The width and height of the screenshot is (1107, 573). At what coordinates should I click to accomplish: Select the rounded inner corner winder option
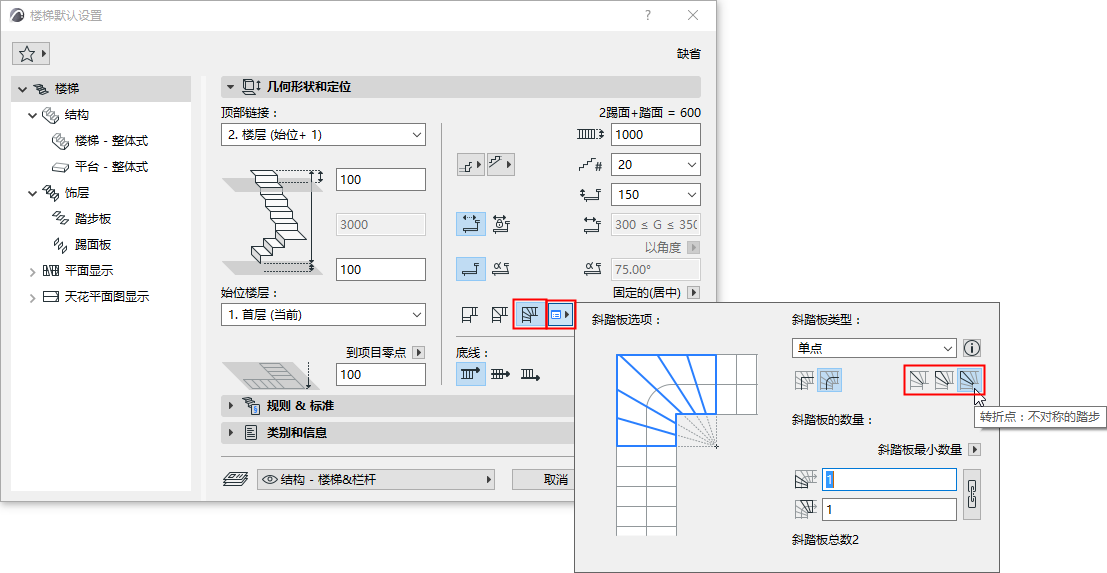(x=830, y=382)
